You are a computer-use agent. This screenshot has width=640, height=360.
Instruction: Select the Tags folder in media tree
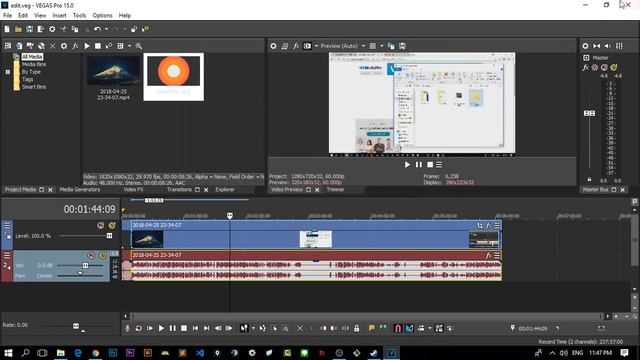(x=27, y=79)
